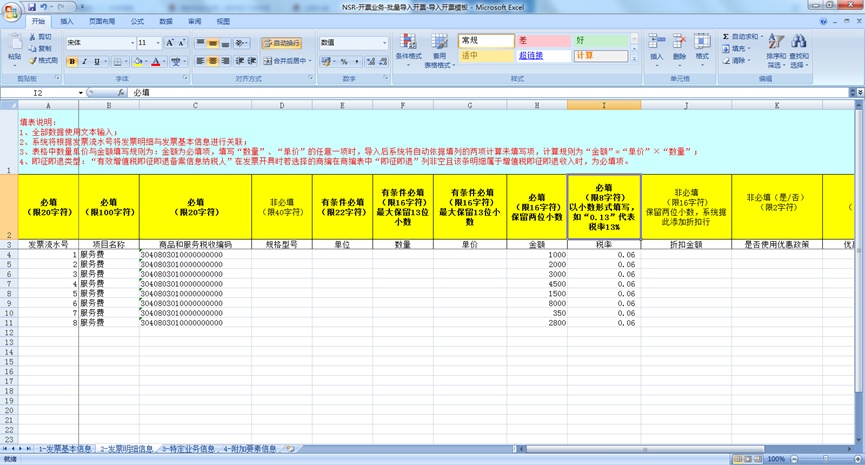Switch to the 页面布局 ribbon tab
The height and width of the screenshot is (465, 865).
point(102,22)
